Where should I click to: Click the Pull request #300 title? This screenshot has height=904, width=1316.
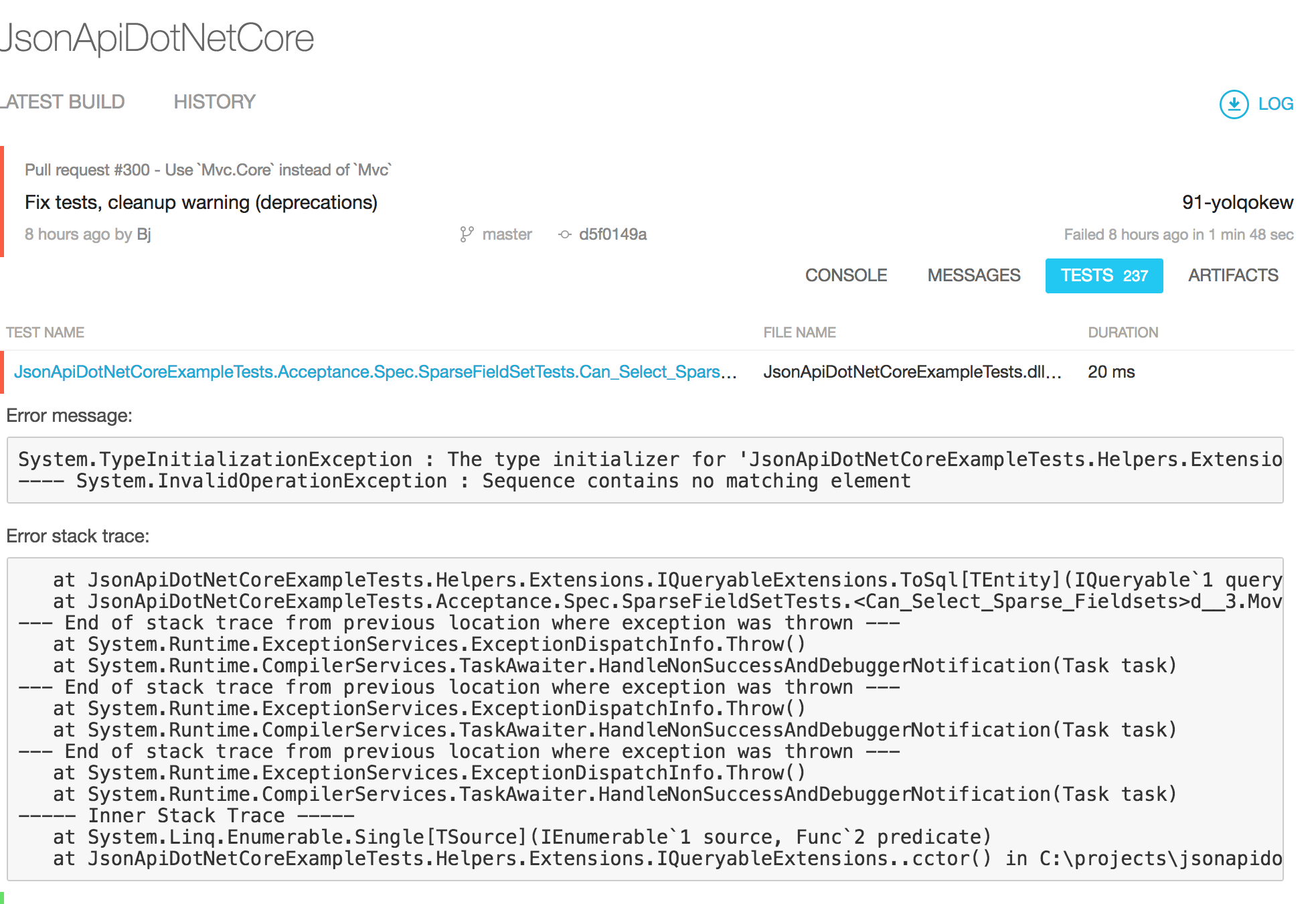(208, 170)
